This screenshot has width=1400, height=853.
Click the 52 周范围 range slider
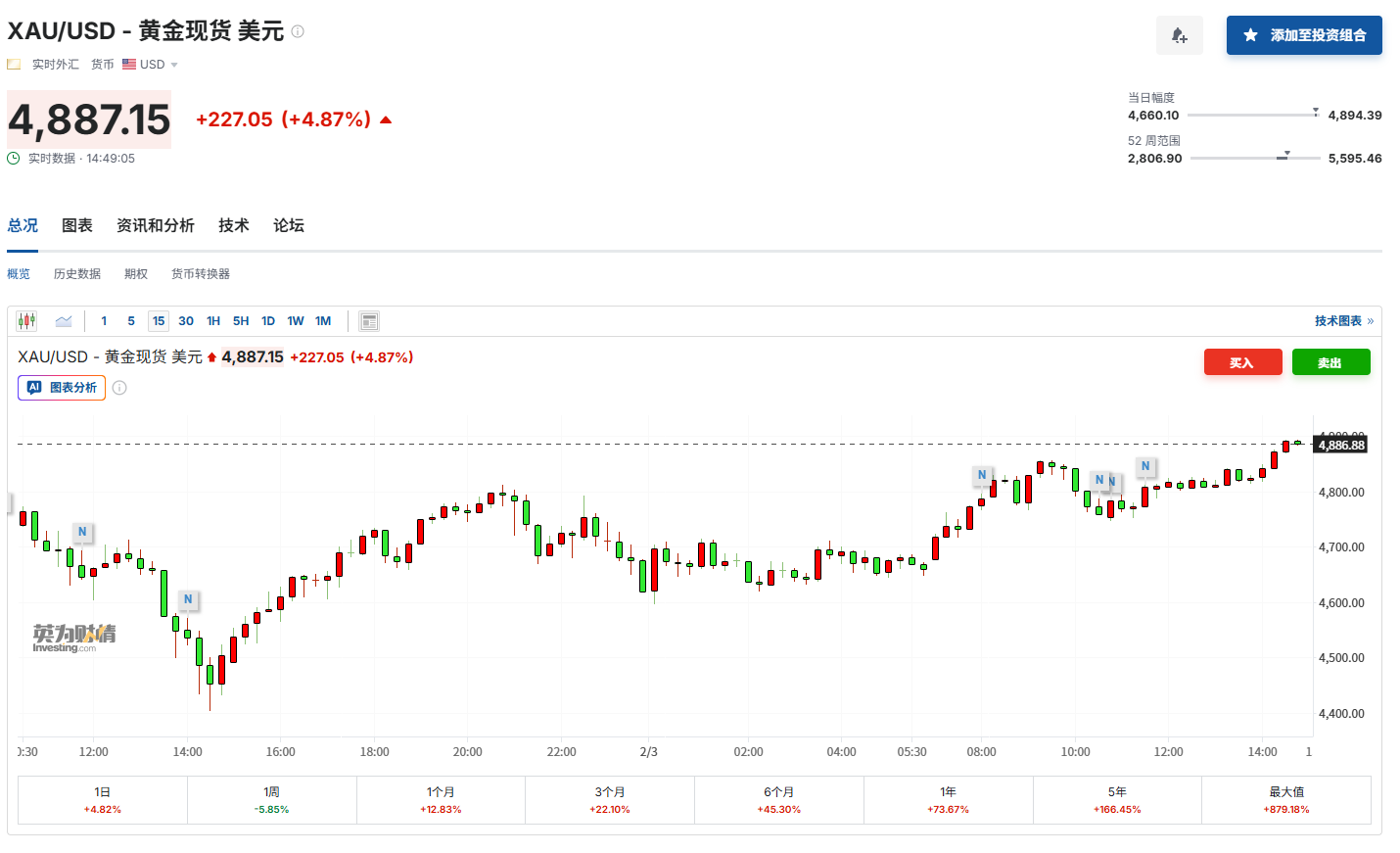pyautogui.click(x=1254, y=158)
